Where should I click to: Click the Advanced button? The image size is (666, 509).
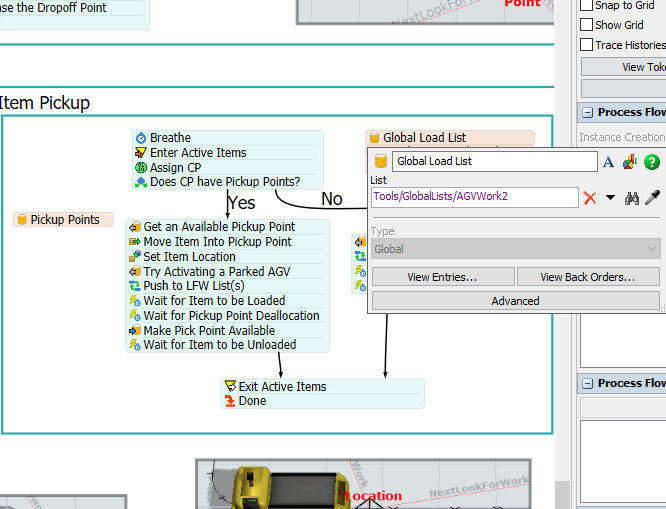[515, 301]
